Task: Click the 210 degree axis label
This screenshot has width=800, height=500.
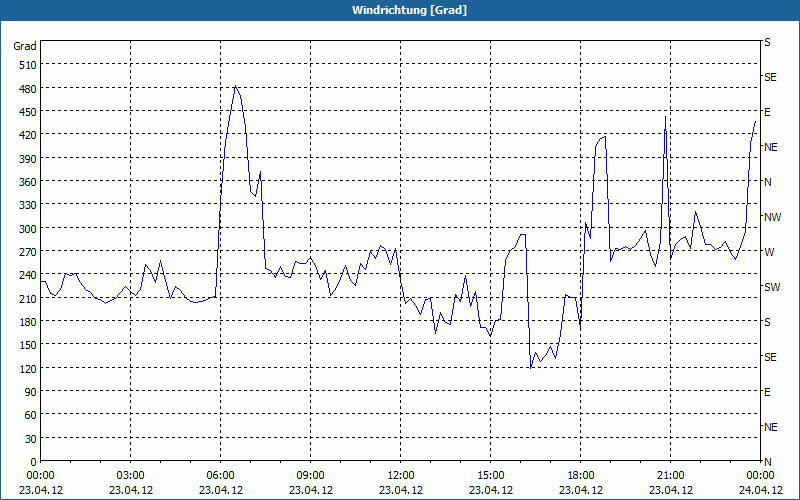Action: tap(28, 298)
